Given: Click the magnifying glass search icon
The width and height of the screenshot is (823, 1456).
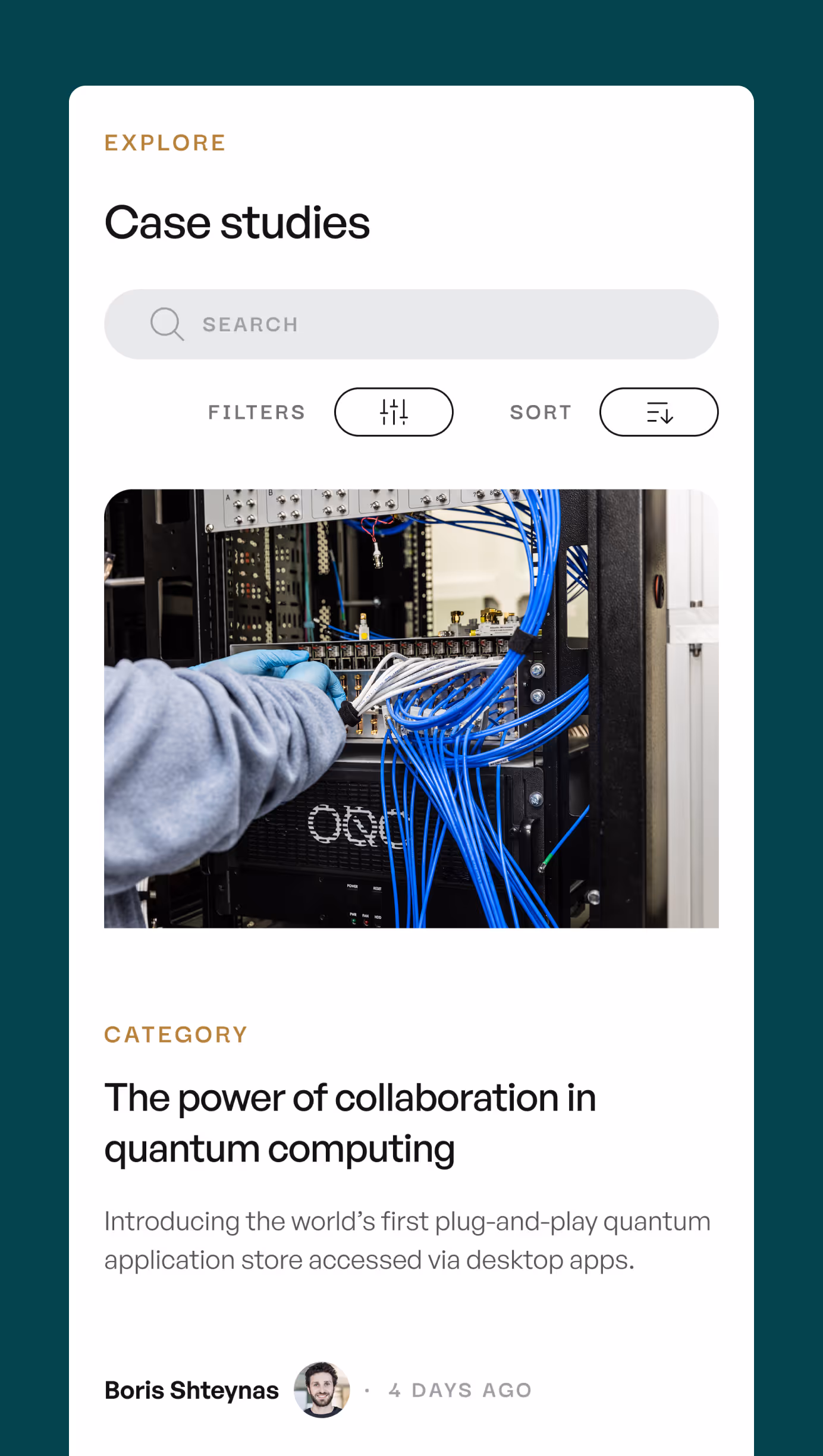Looking at the screenshot, I should [167, 324].
